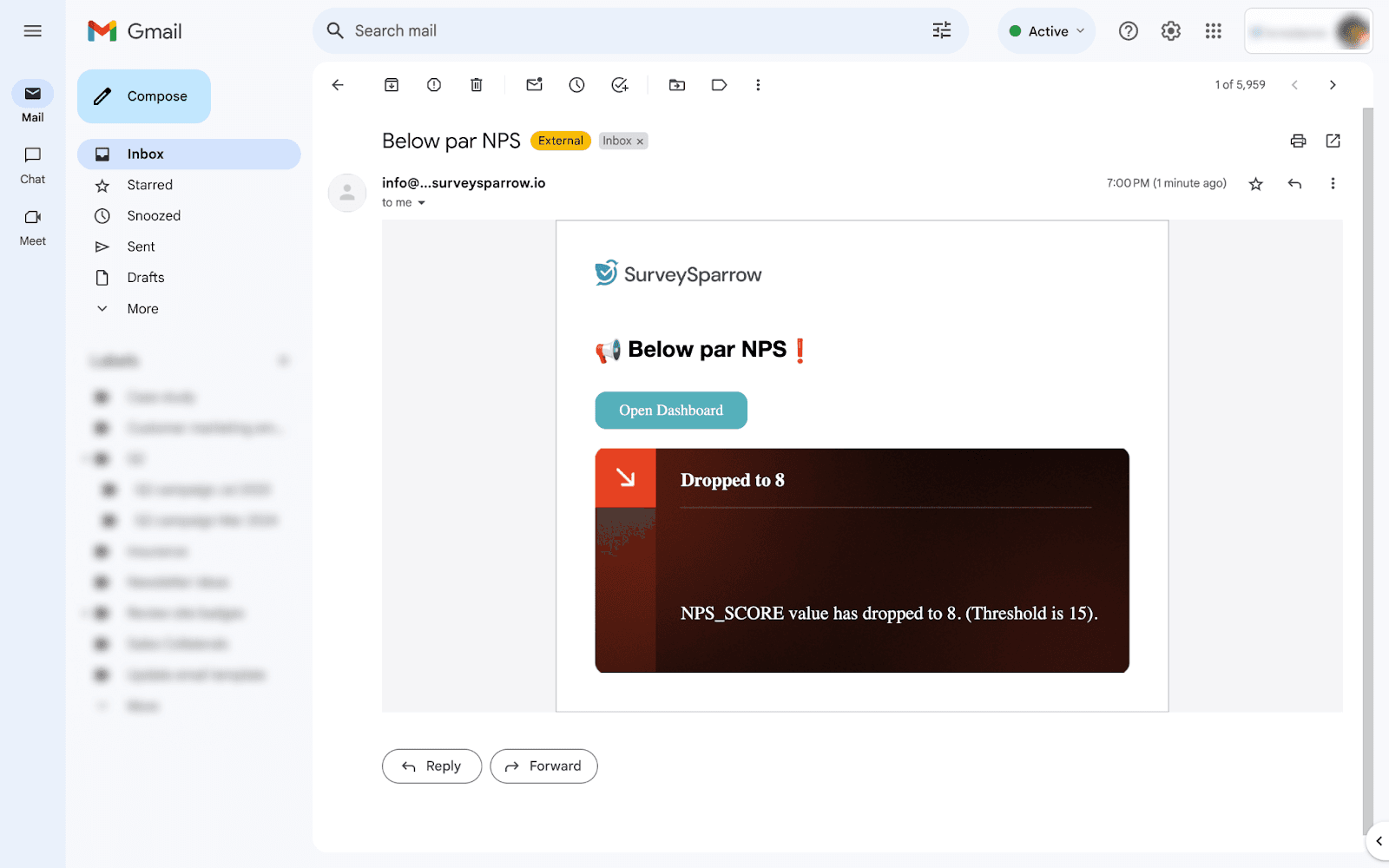The image size is (1389, 868).
Task: Report the email as spam
Action: click(434, 85)
